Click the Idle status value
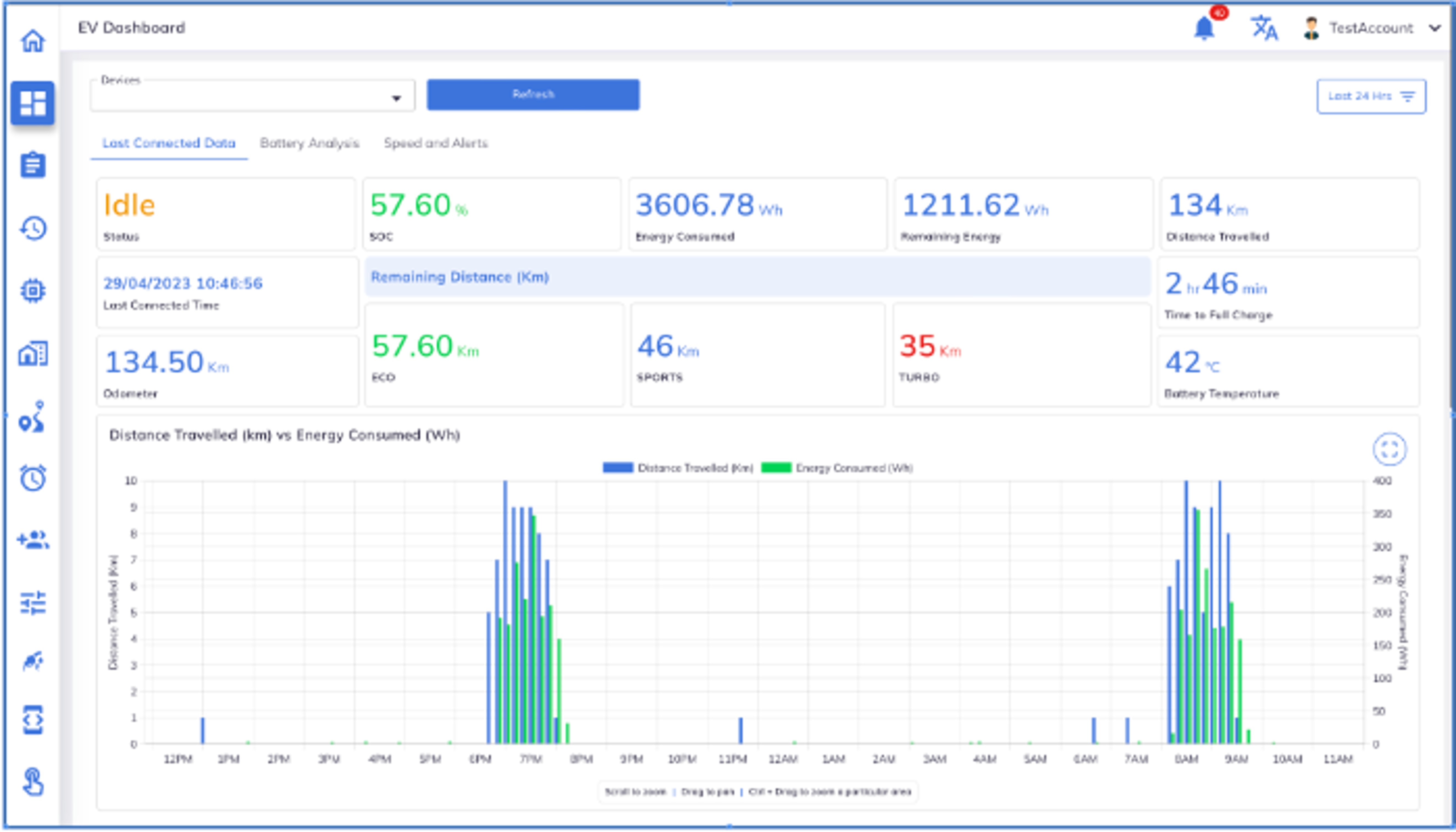Viewport: 1456px width, 832px height. [129, 205]
